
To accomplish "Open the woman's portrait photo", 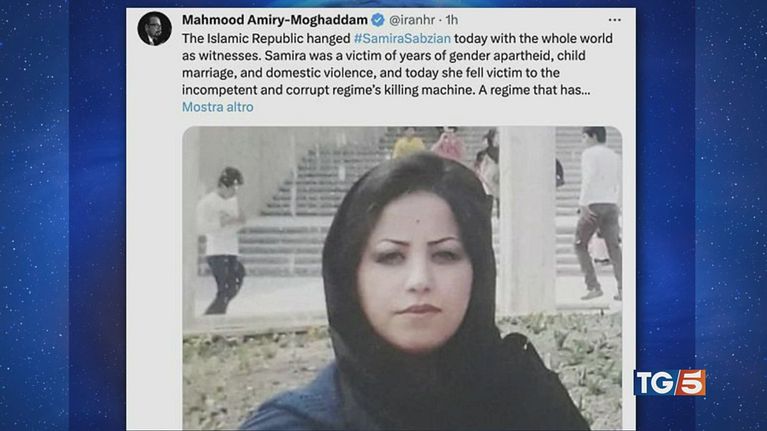I will 402,278.
